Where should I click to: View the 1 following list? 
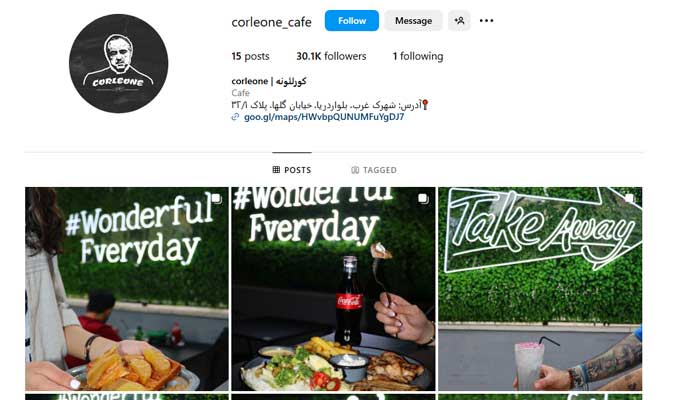click(418, 56)
